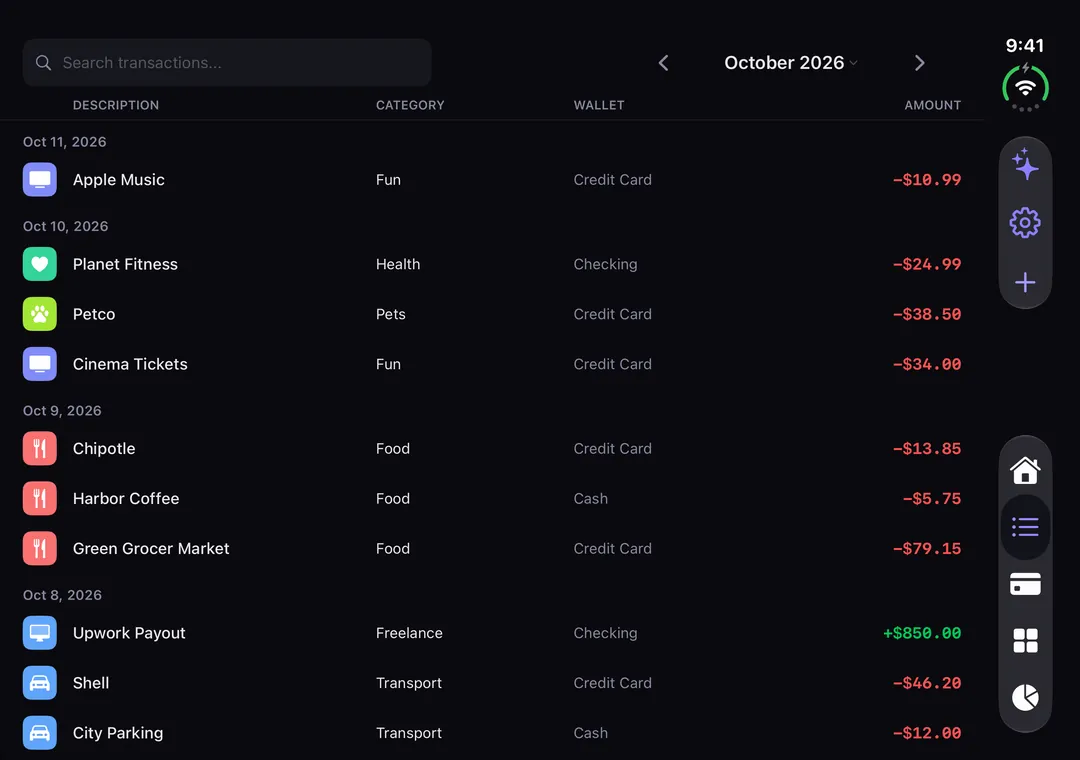The image size is (1080, 760).
Task: Click the -$5.75 amount
Action: click(x=931, y=498)
